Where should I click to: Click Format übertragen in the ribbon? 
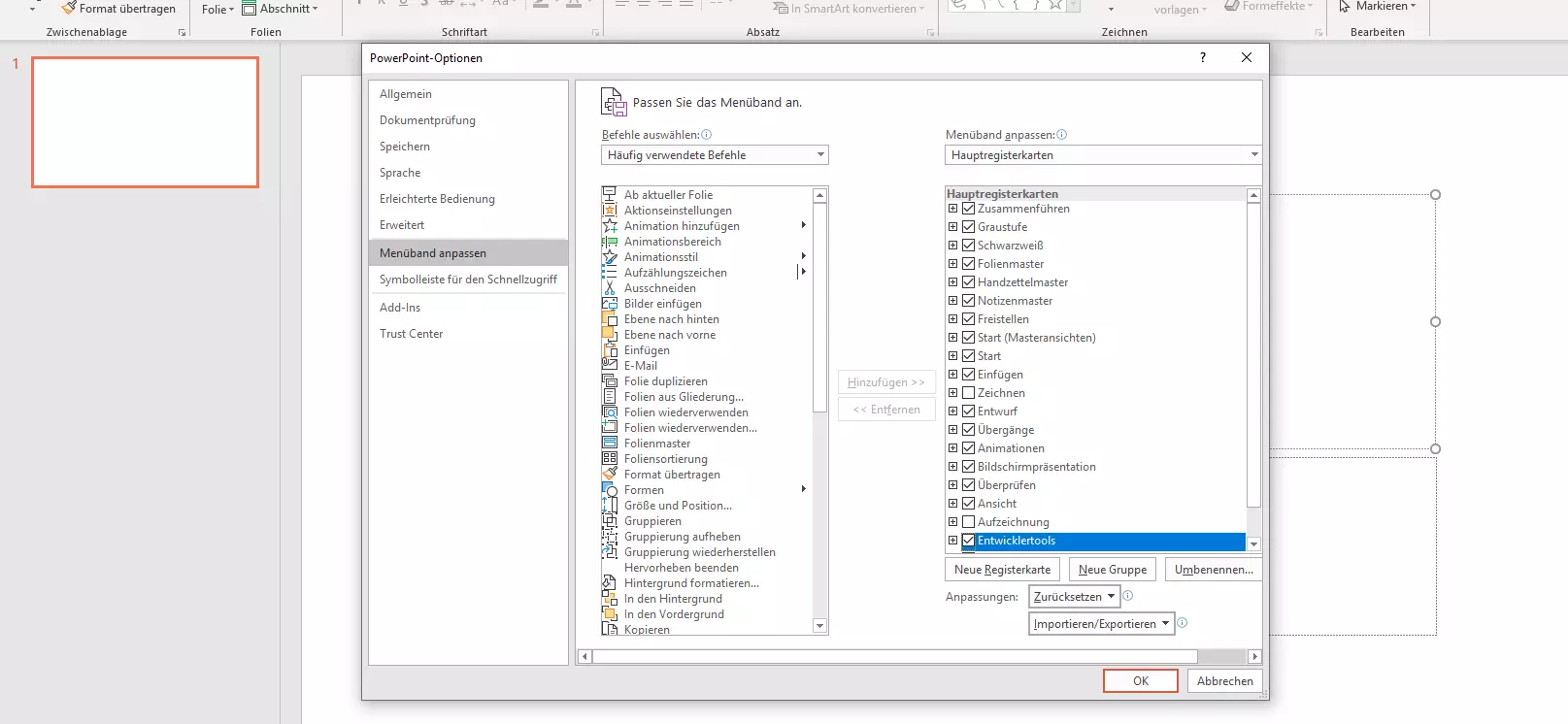[x=118, y=8]
